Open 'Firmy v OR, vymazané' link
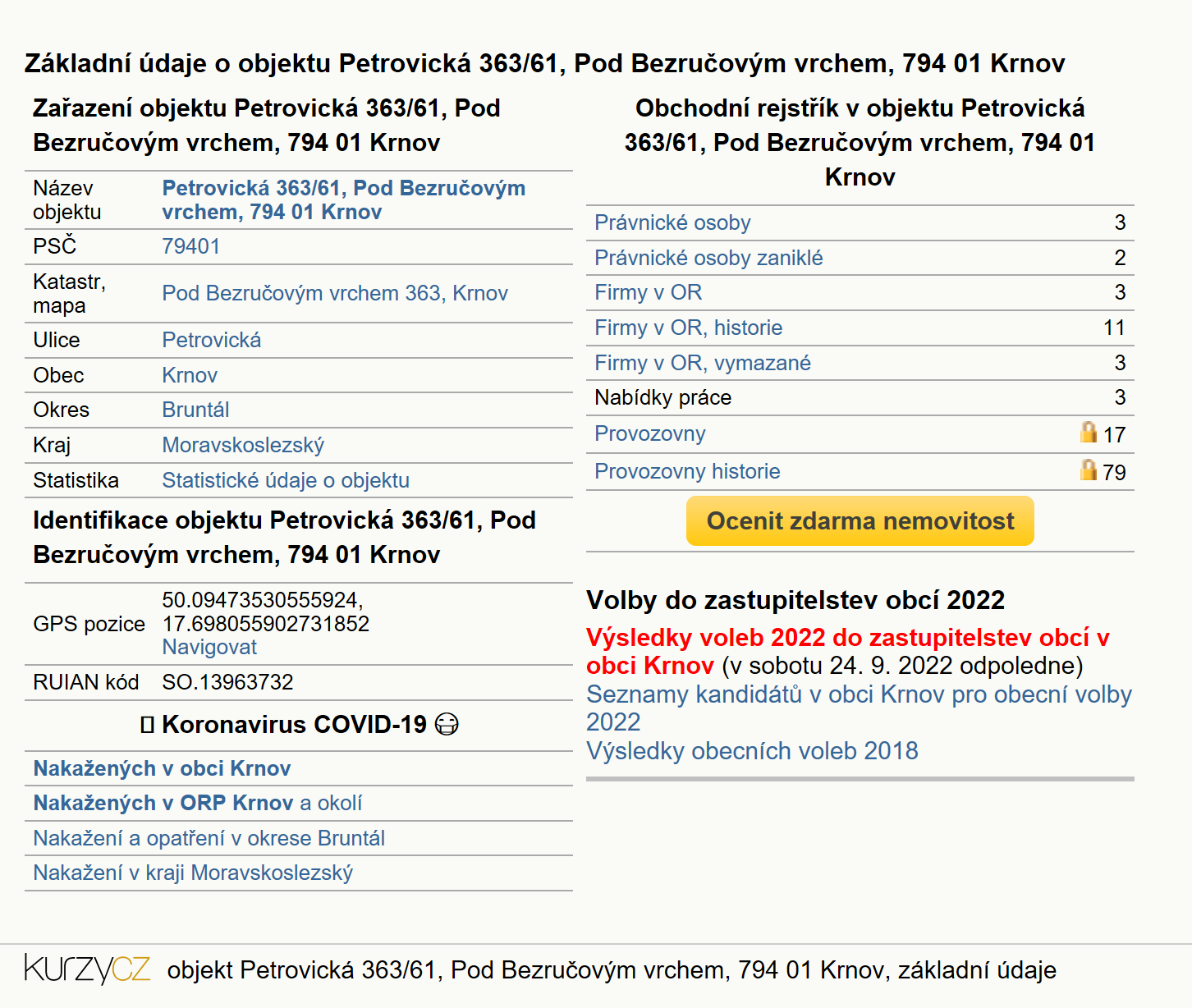 pos(703,363)
